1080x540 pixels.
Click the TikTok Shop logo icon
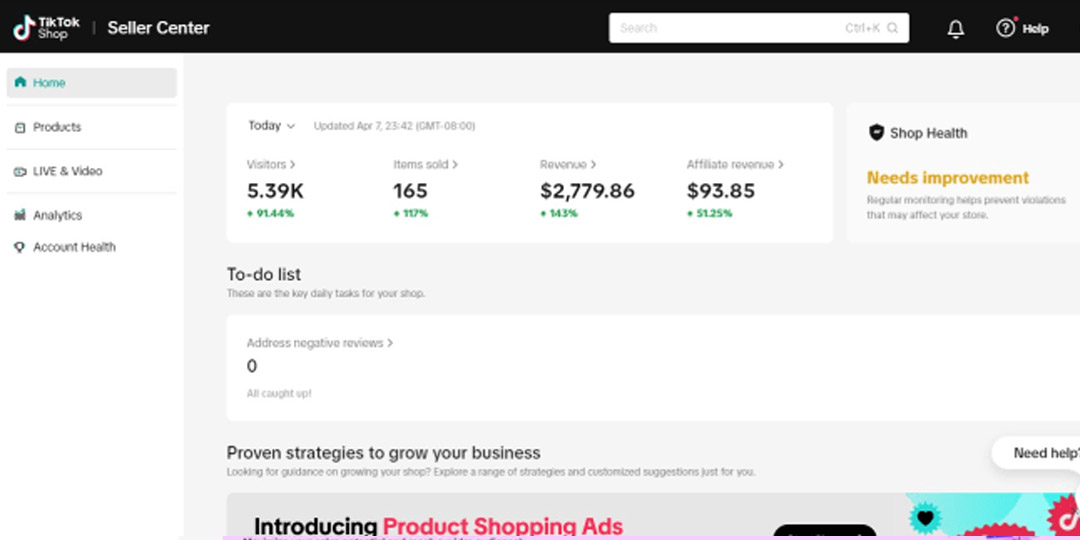coord(24,28)
